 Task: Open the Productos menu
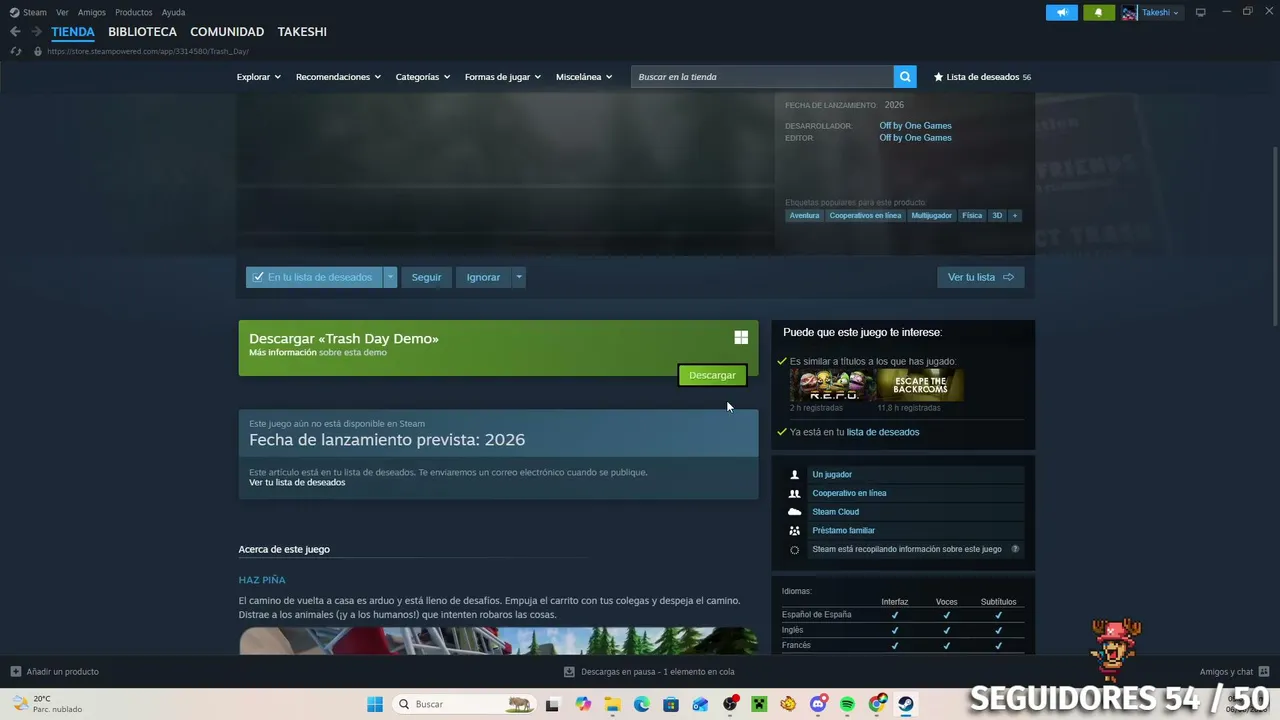tap(134, 12)
